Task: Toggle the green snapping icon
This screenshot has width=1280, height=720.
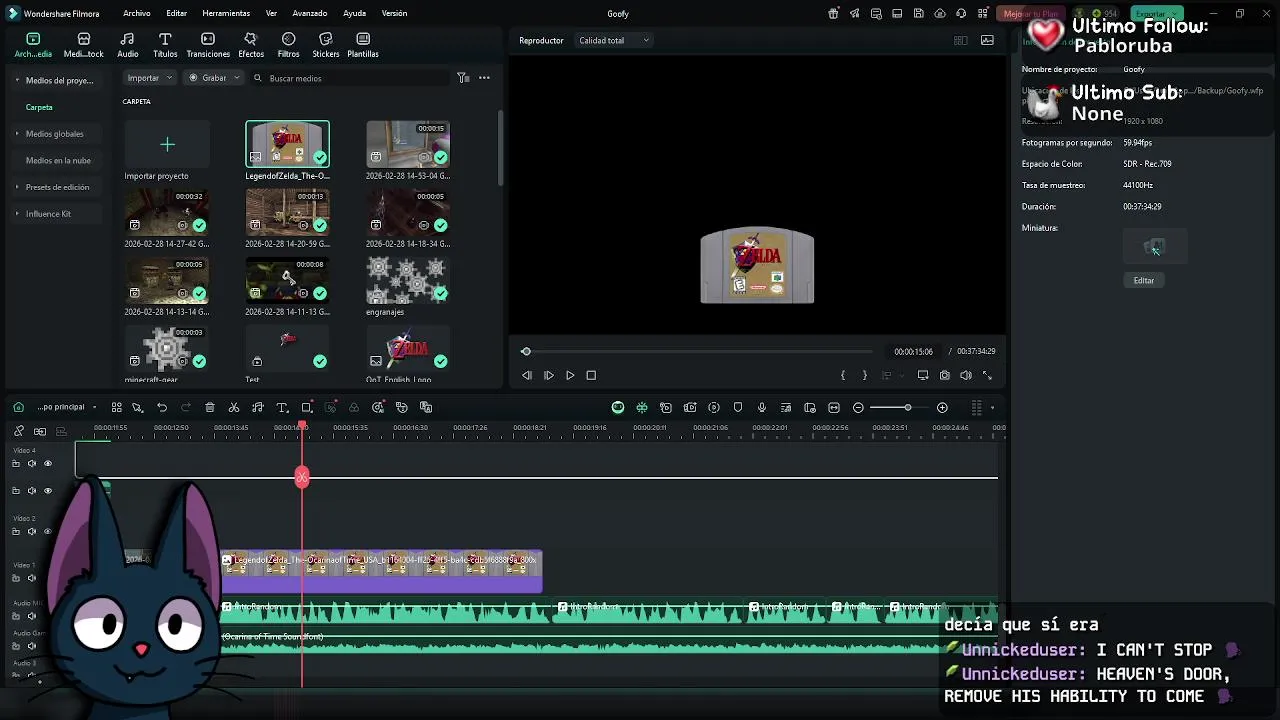Action: coord(642,407)
